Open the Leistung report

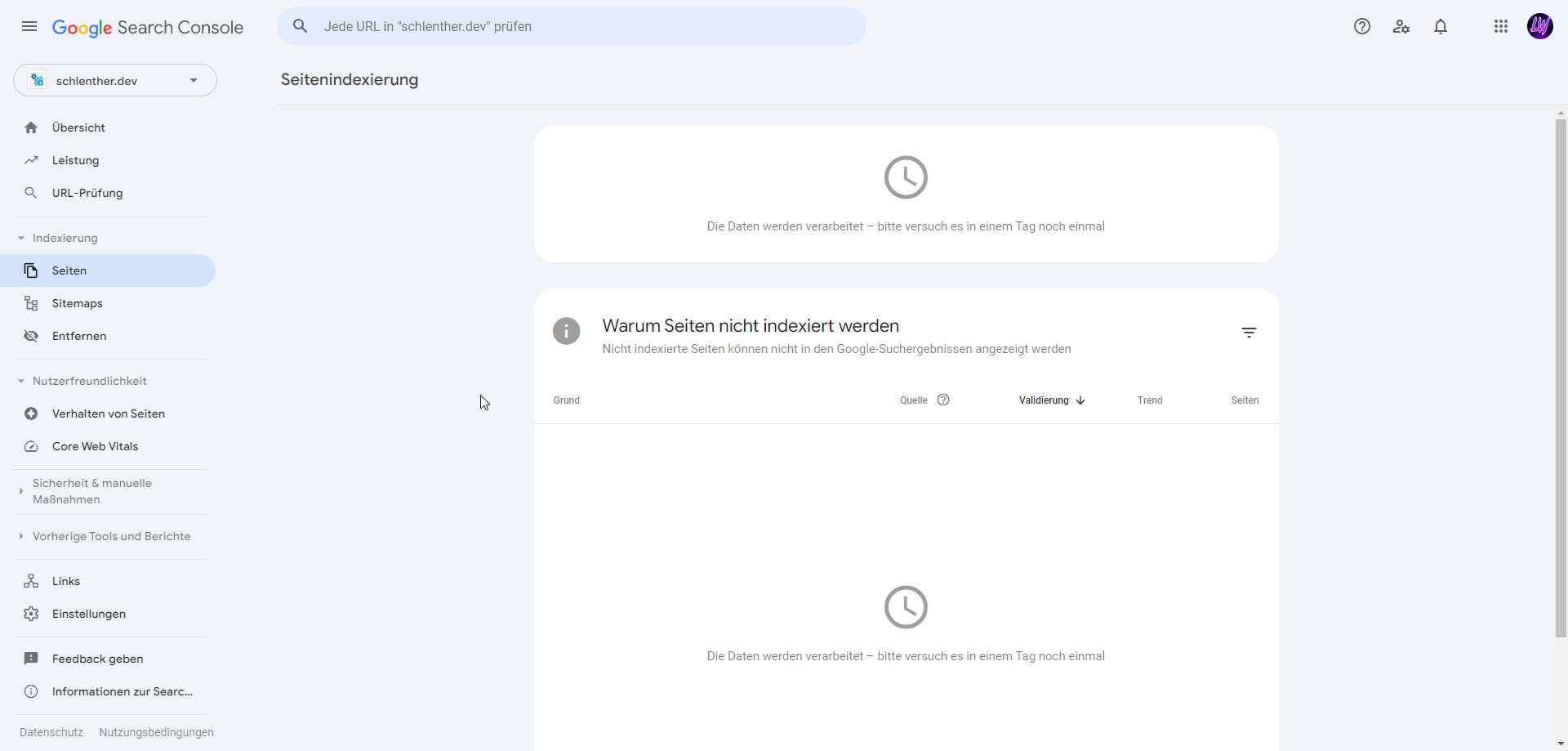click(75, 160)
